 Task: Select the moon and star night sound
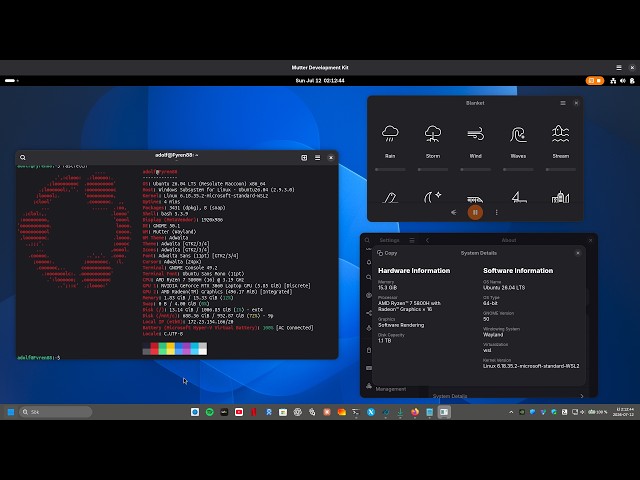click(433, 197)
